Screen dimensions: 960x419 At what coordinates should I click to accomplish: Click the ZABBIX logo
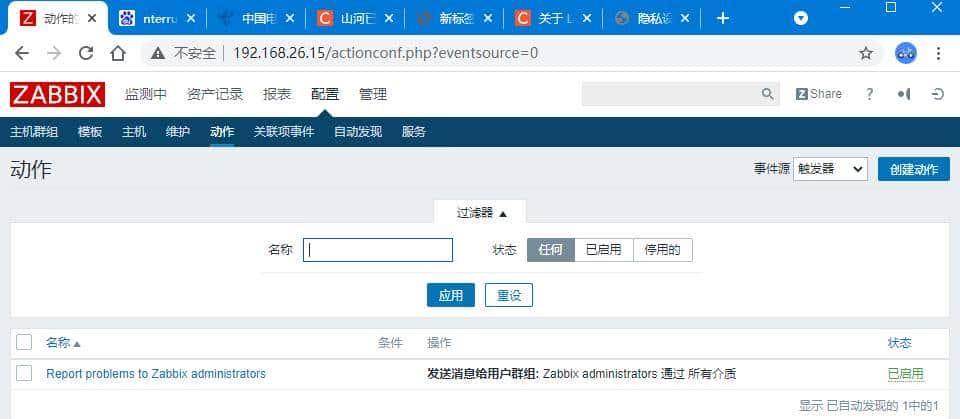coord(58,94)
